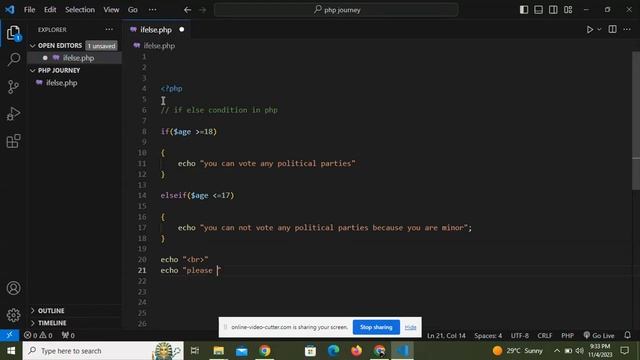This screenshot has height=360, width=640.
Task: Open the Accounts menu icon
Action: pos(13,288)
